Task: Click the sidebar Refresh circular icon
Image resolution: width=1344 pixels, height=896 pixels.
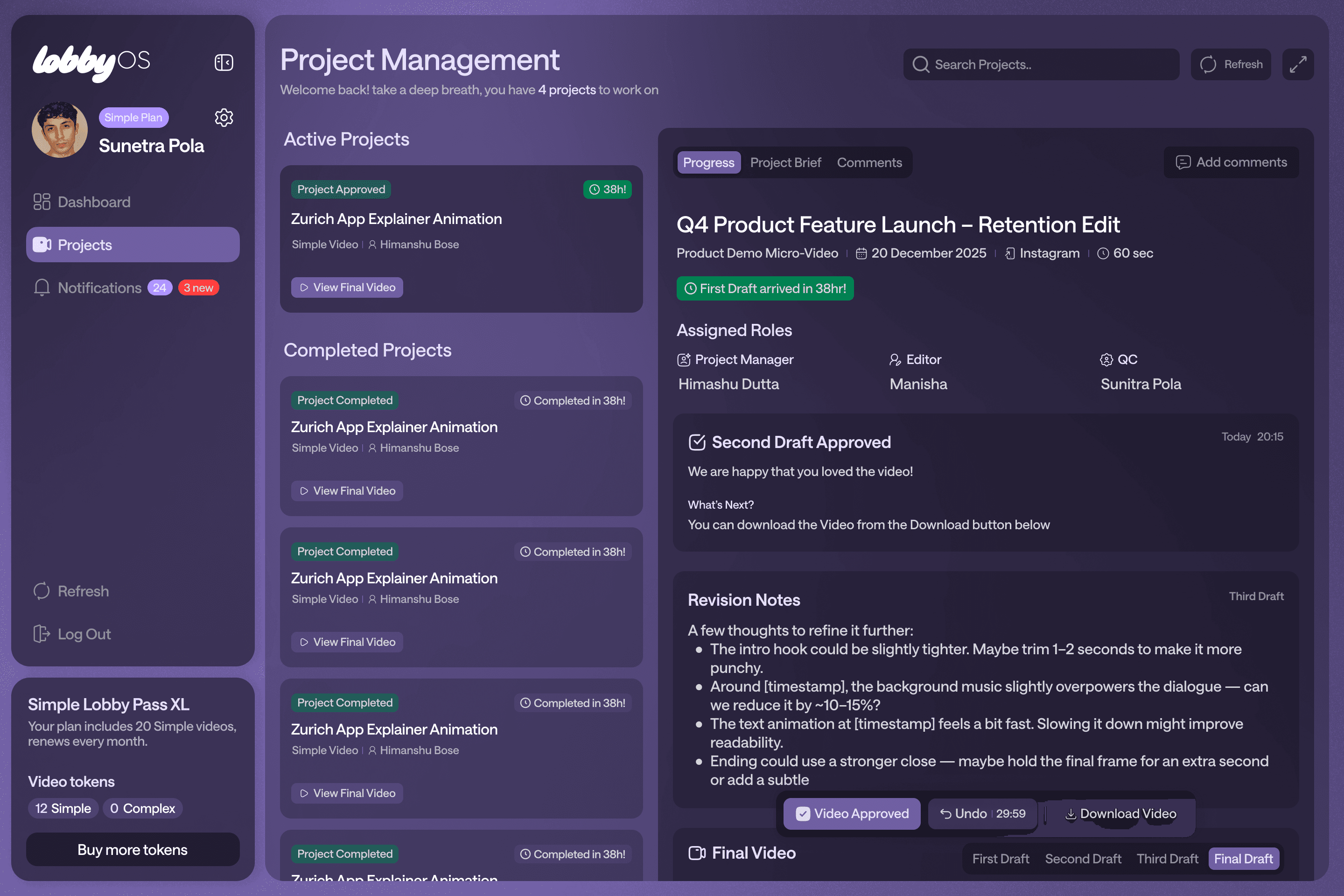Action: coord(42,591)
